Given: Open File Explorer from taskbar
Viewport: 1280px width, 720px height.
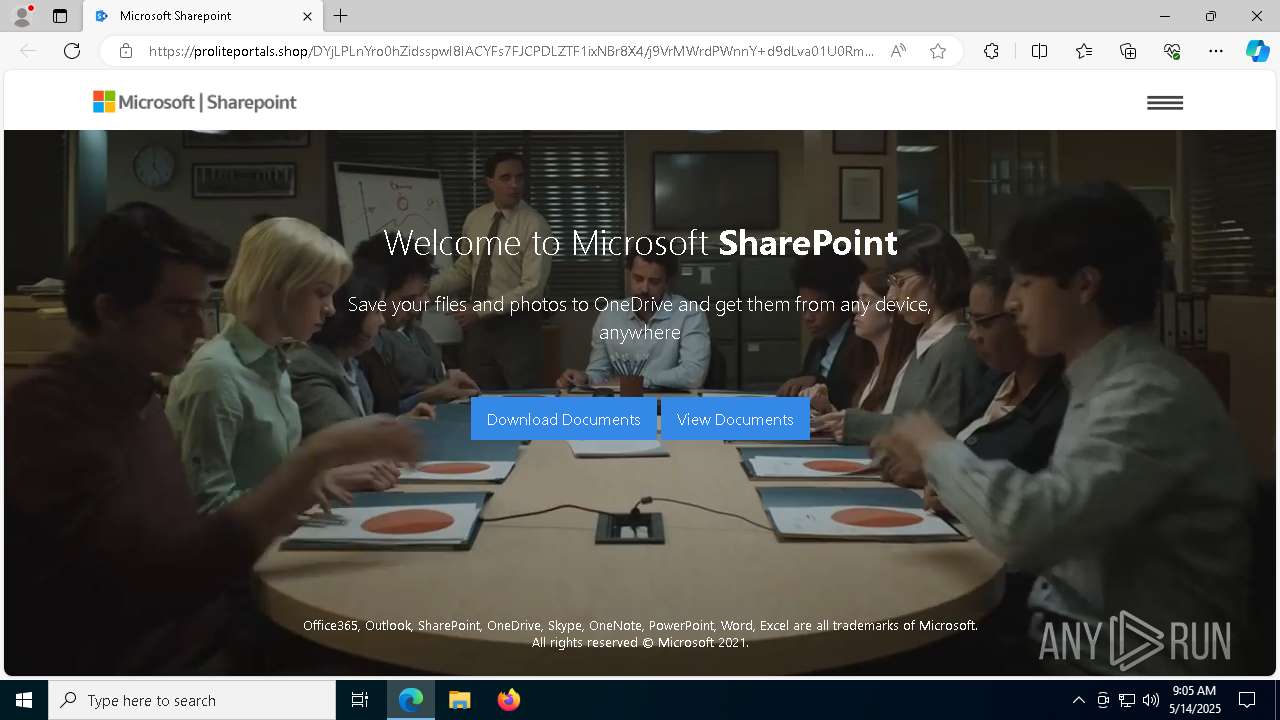Looking at the screenshot, I should (459, 700).
